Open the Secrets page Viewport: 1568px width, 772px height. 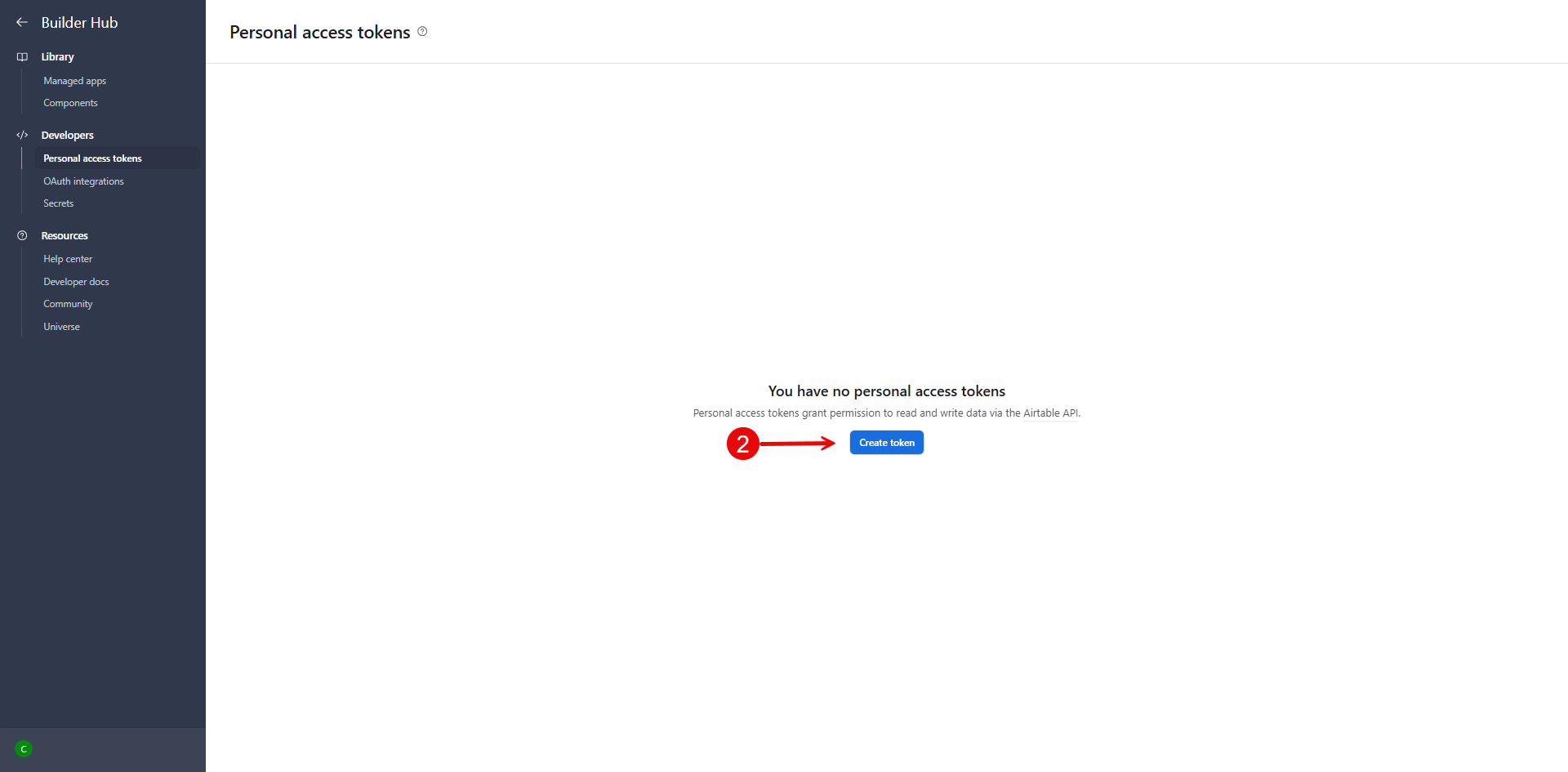(58, 203)
